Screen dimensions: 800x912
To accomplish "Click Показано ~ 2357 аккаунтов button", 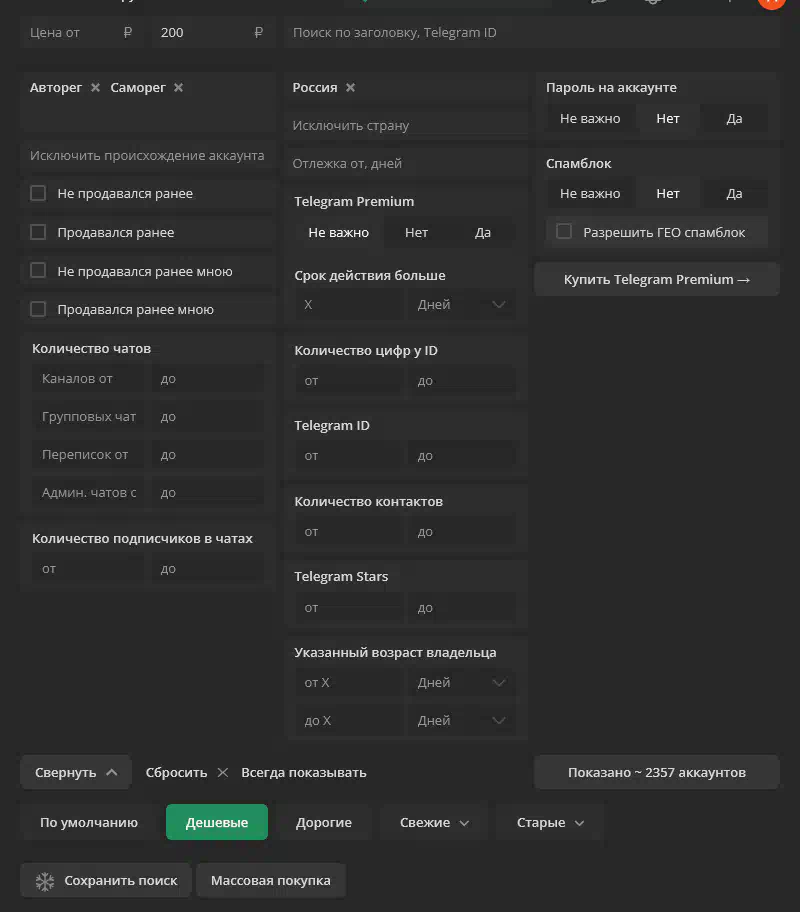I will point(657,772).
